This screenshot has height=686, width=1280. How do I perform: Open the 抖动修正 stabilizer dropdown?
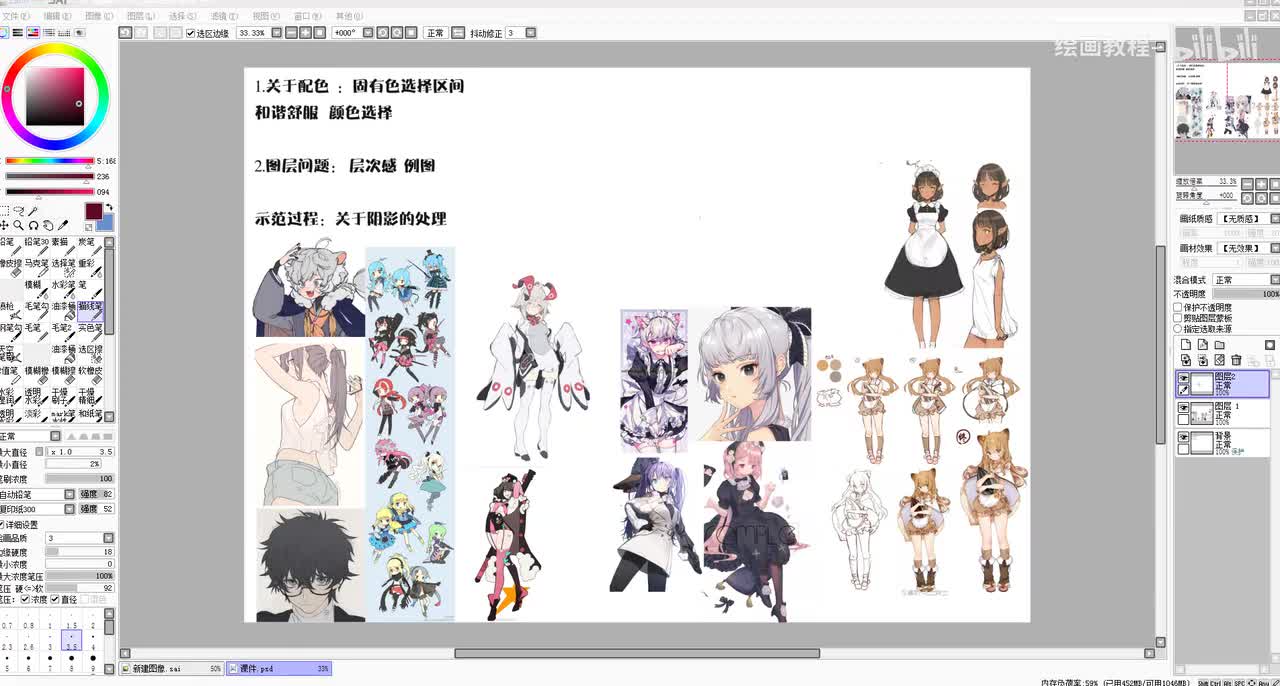[x=530, y=33]
